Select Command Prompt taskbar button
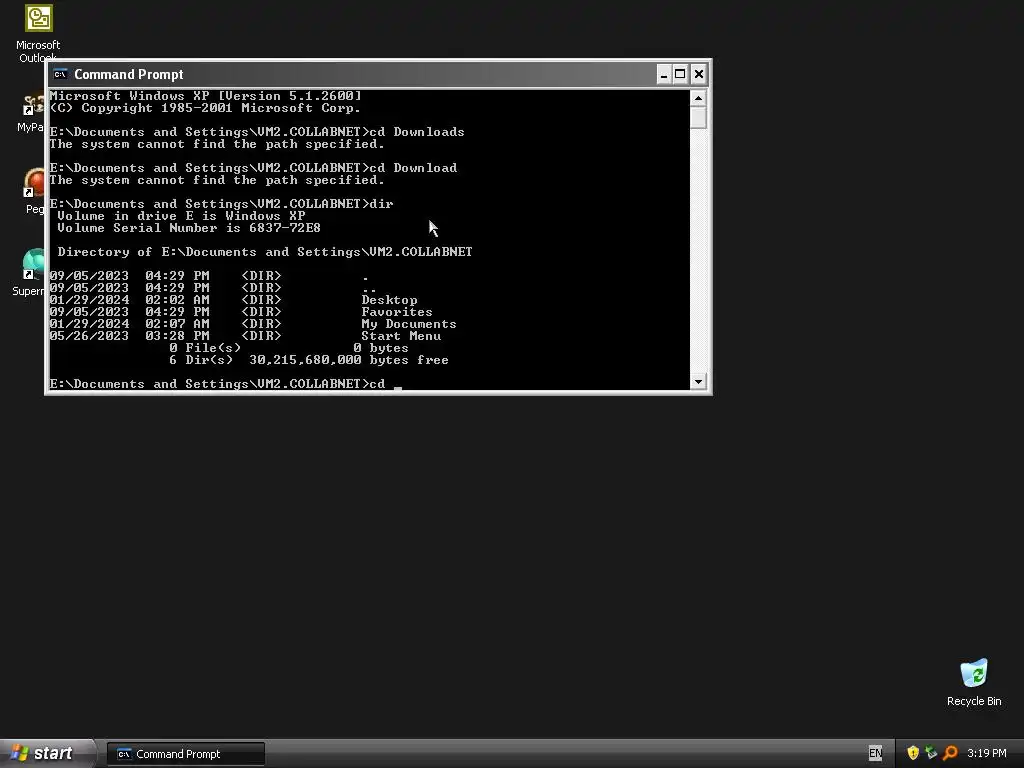Viewport: 1024px width, 768px height. click(186, 754)
